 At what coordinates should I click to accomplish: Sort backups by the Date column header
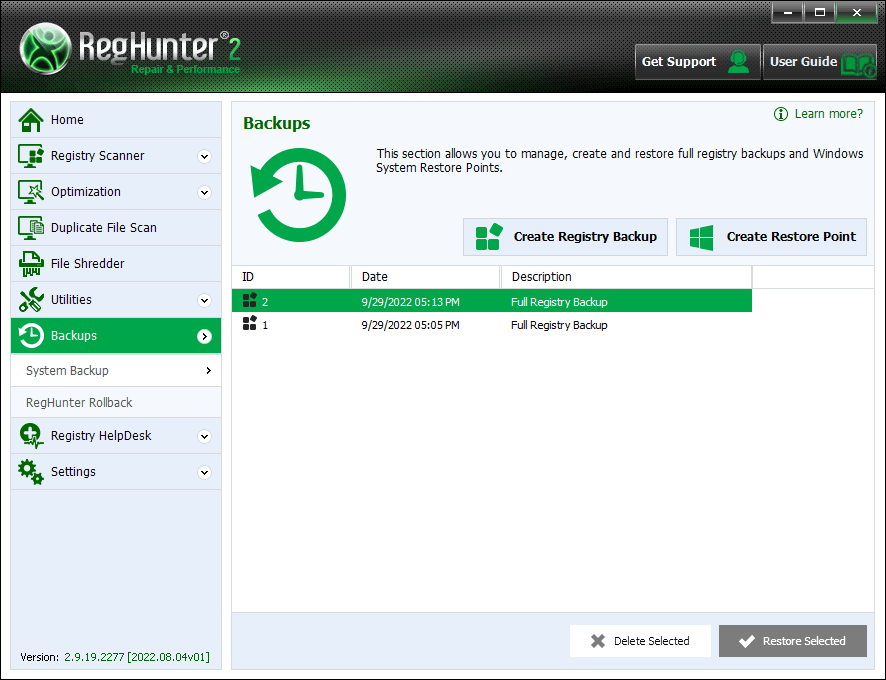point(425,277)
